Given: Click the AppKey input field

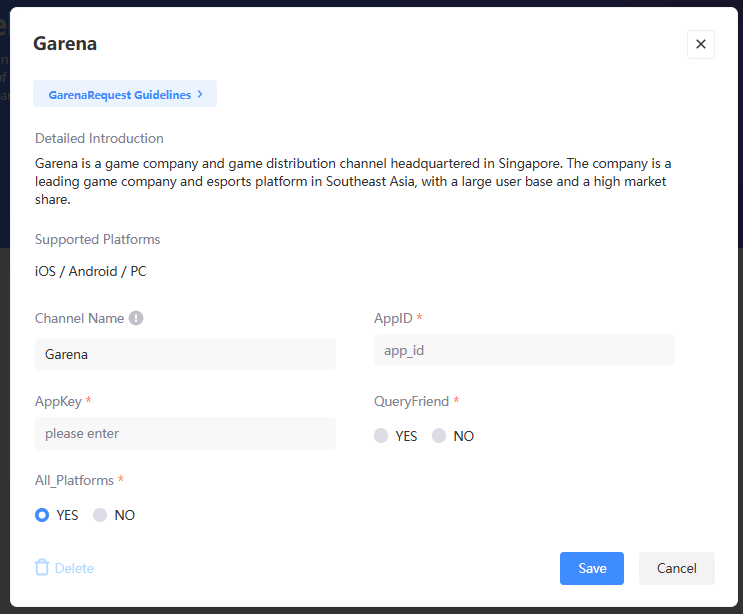Looking at the screenshot, I should point(185,433).
